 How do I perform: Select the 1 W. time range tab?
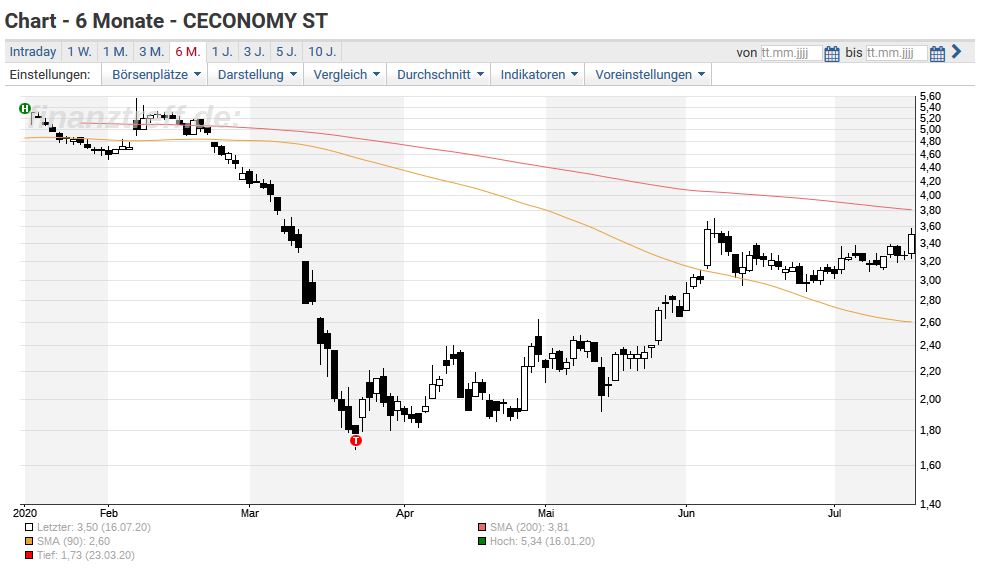pos(79,52)
